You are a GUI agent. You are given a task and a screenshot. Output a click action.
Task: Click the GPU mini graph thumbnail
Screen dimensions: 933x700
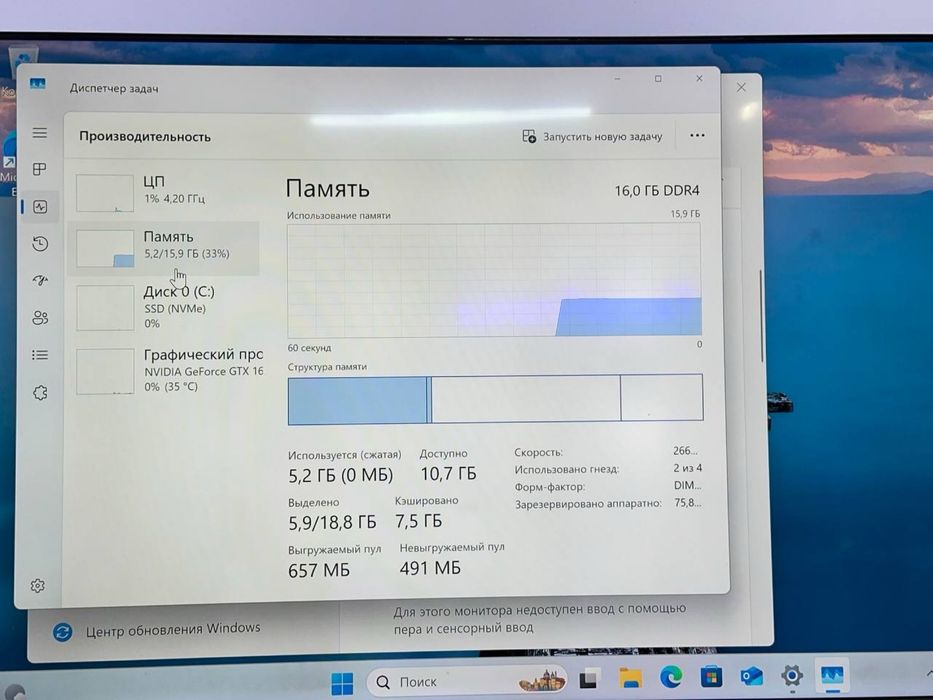point(105,371)
